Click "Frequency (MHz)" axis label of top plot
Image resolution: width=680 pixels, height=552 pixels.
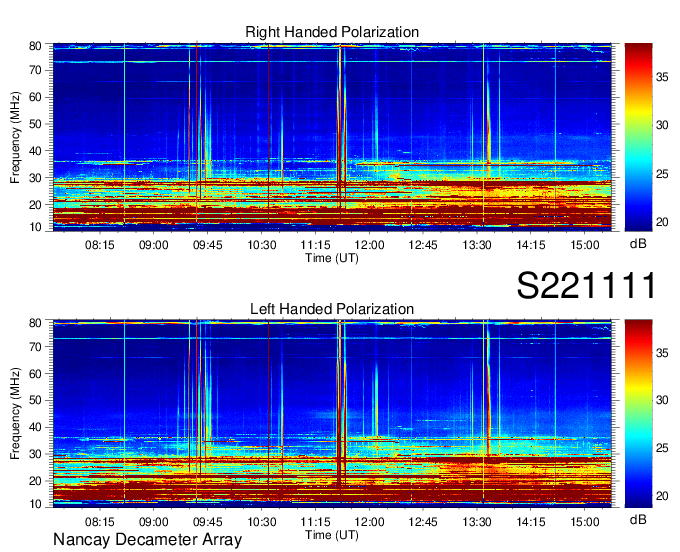pyautogui.click(x=15, y=137)
